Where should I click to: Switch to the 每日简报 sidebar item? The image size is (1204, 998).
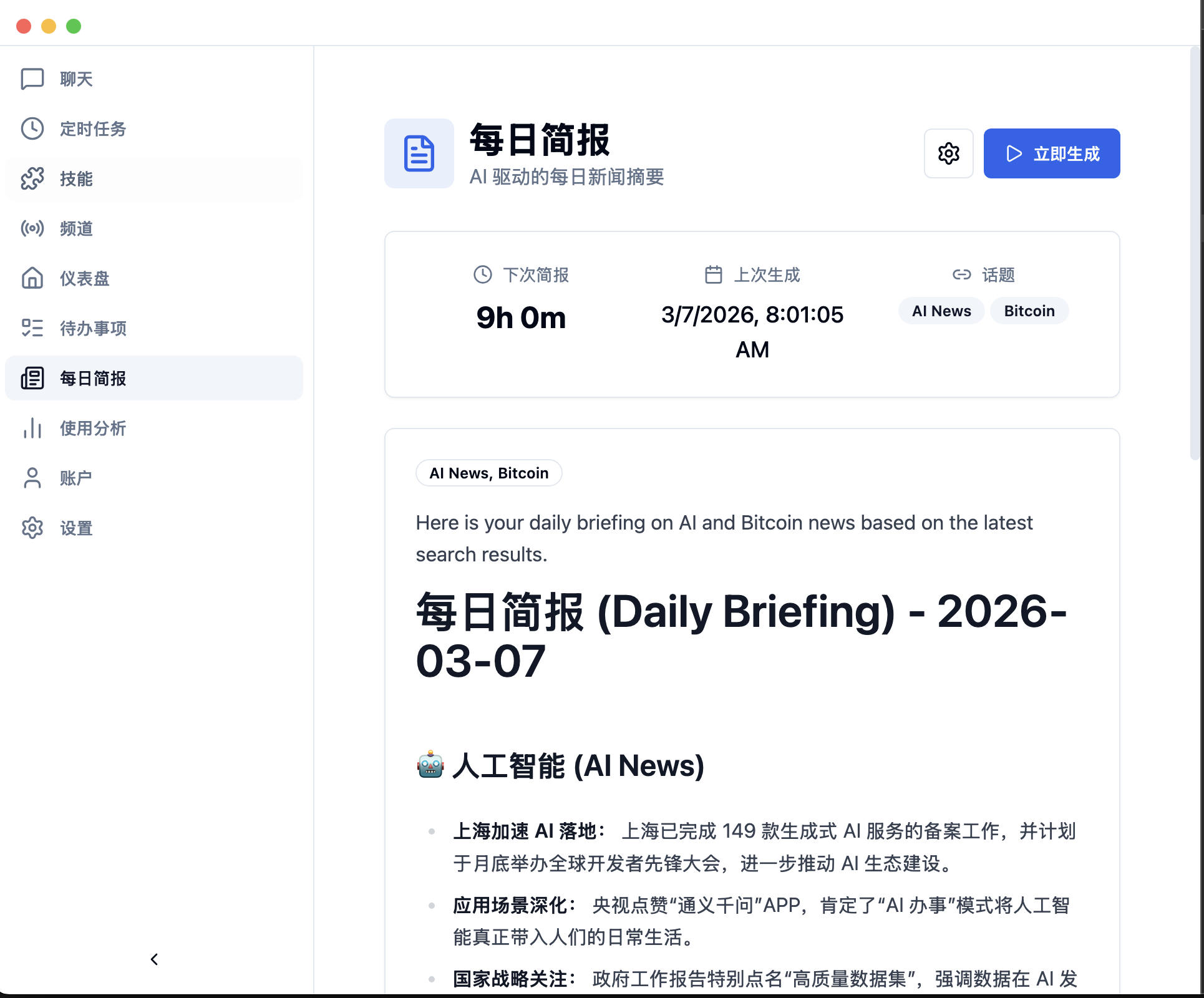(x=91, y=379)
